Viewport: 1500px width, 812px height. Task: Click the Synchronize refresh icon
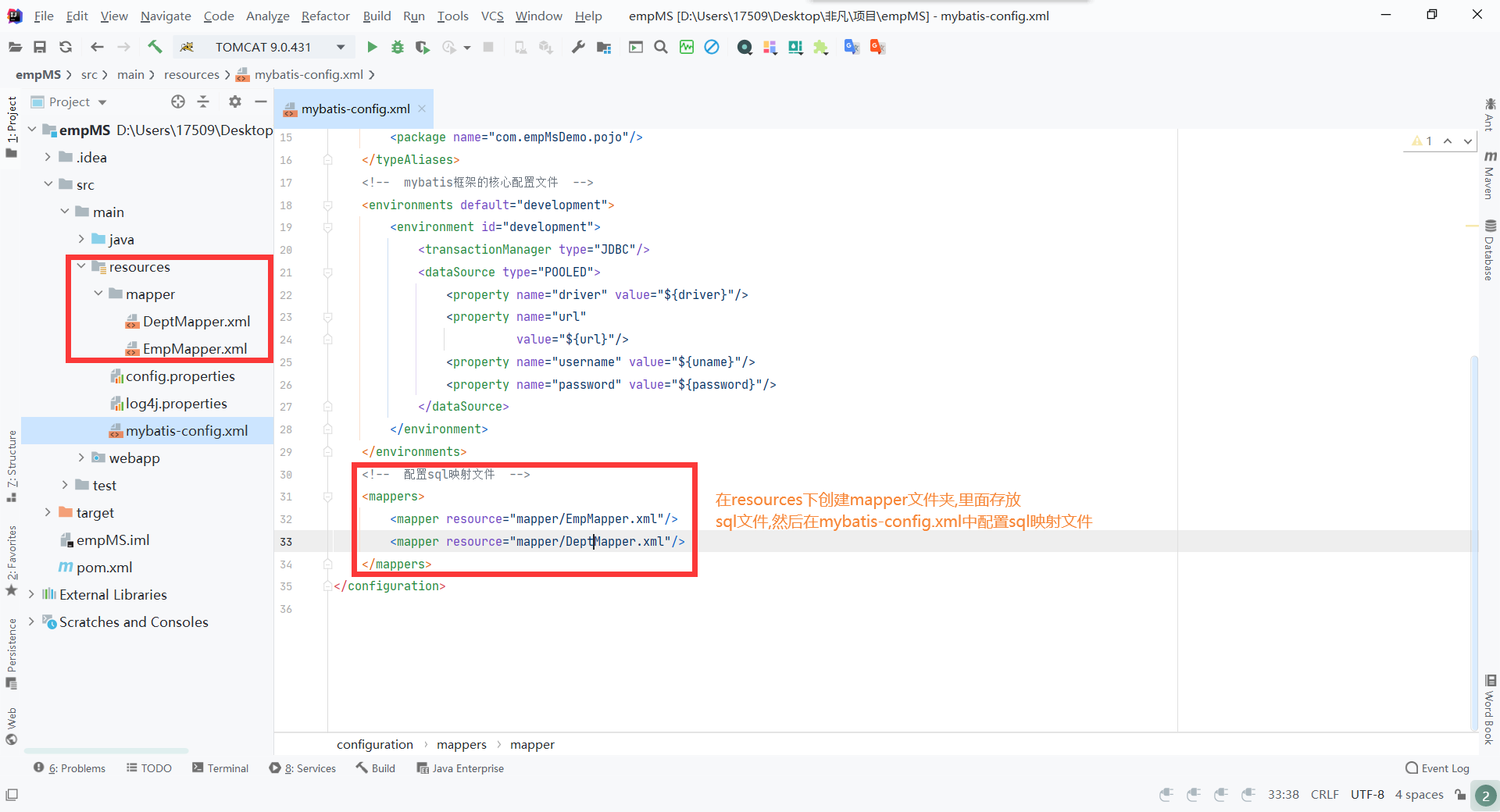(66, 47)
